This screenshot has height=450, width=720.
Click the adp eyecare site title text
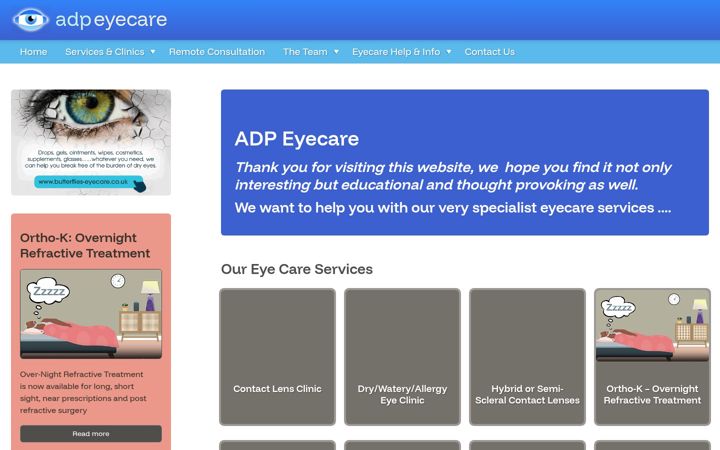point(111,19)
